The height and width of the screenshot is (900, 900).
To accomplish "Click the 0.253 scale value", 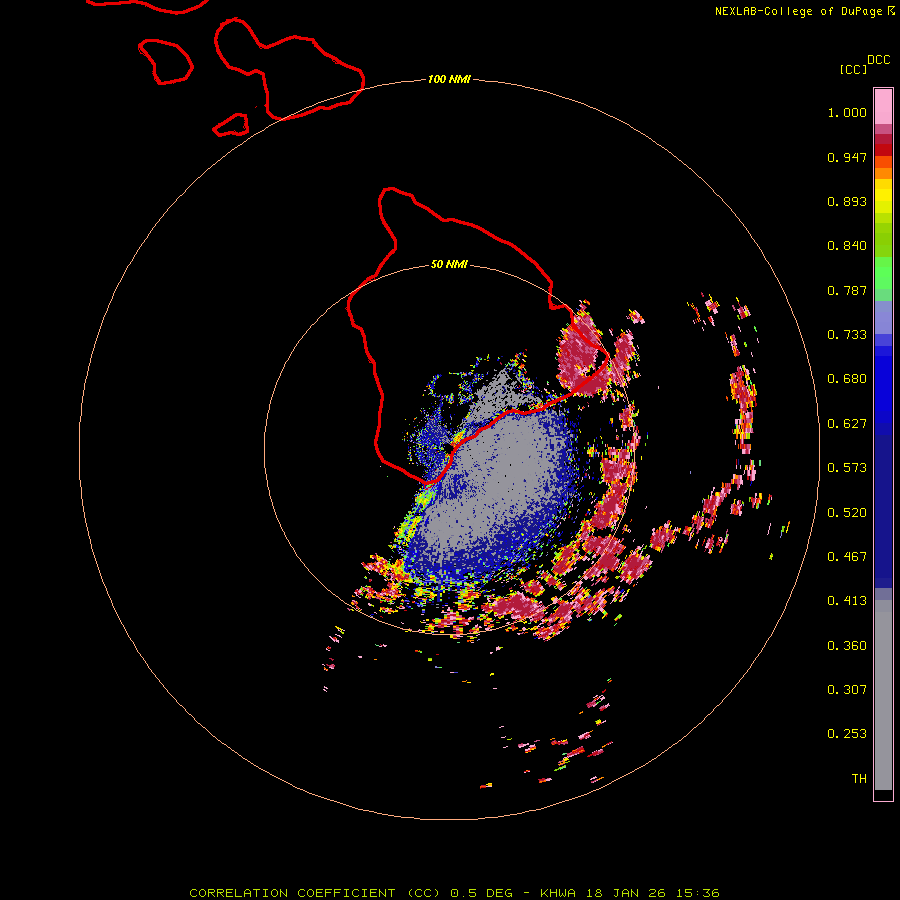I will coord(847,734).
